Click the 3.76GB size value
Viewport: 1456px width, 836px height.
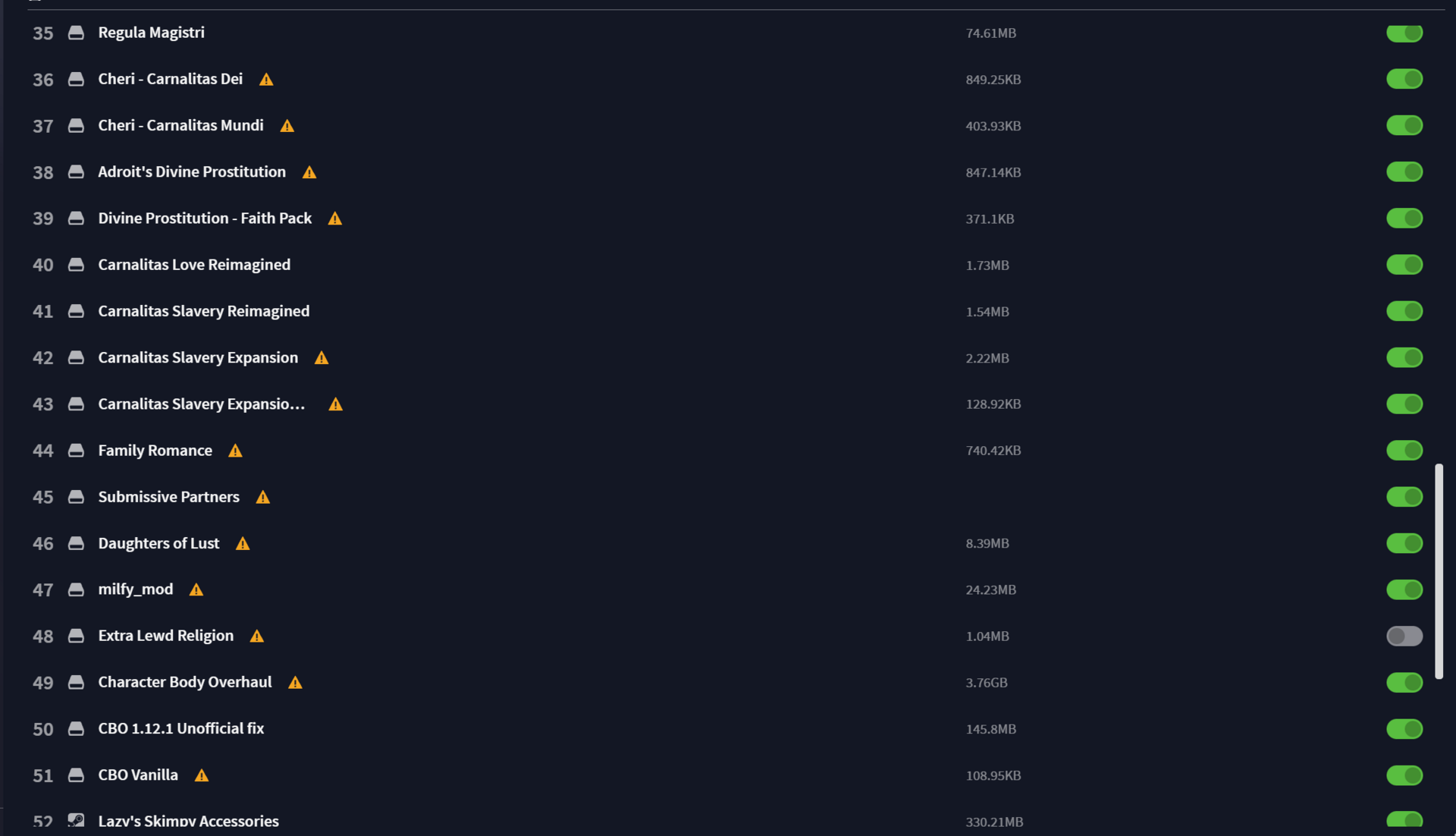tap(986, 683)
